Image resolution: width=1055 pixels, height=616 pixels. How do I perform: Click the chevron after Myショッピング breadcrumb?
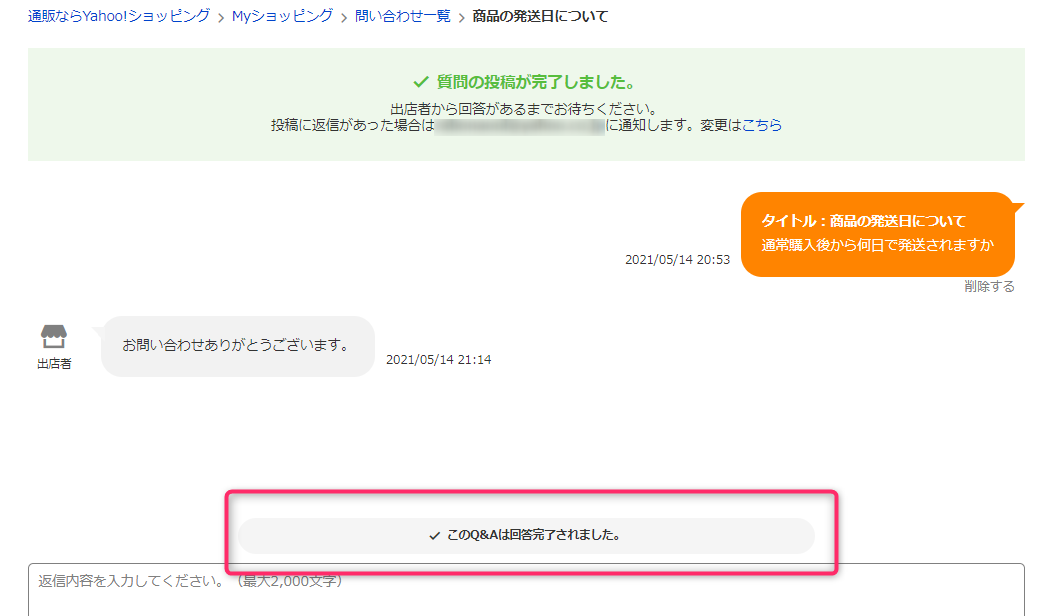tap(344, 17)
